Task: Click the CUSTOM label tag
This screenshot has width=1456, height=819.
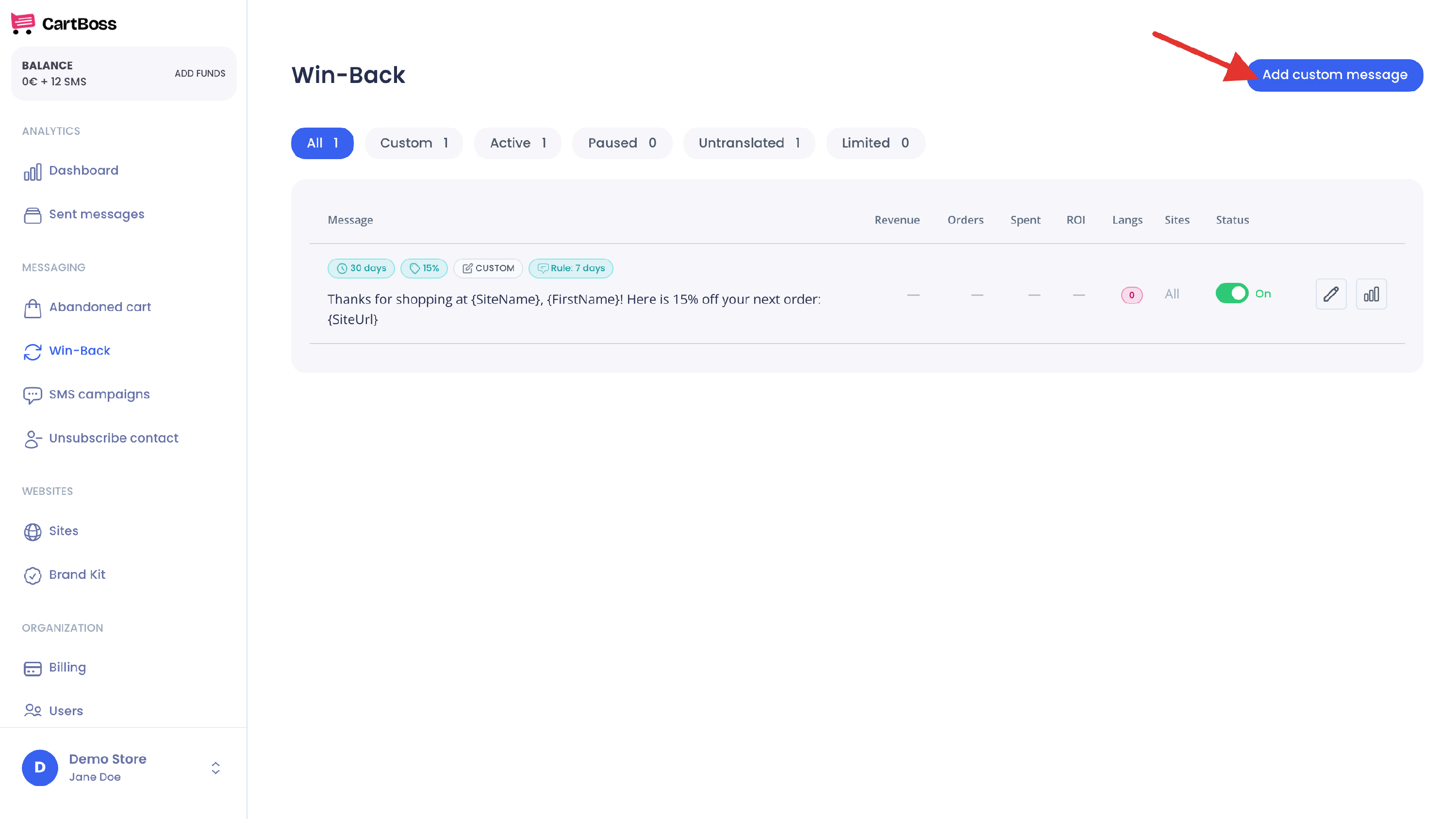Action: click(488, 268)
